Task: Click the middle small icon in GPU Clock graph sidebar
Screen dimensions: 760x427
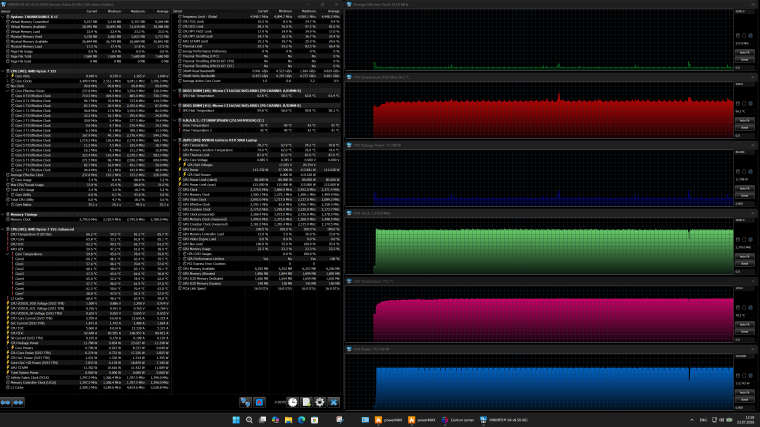Action: tap(744, 239)
